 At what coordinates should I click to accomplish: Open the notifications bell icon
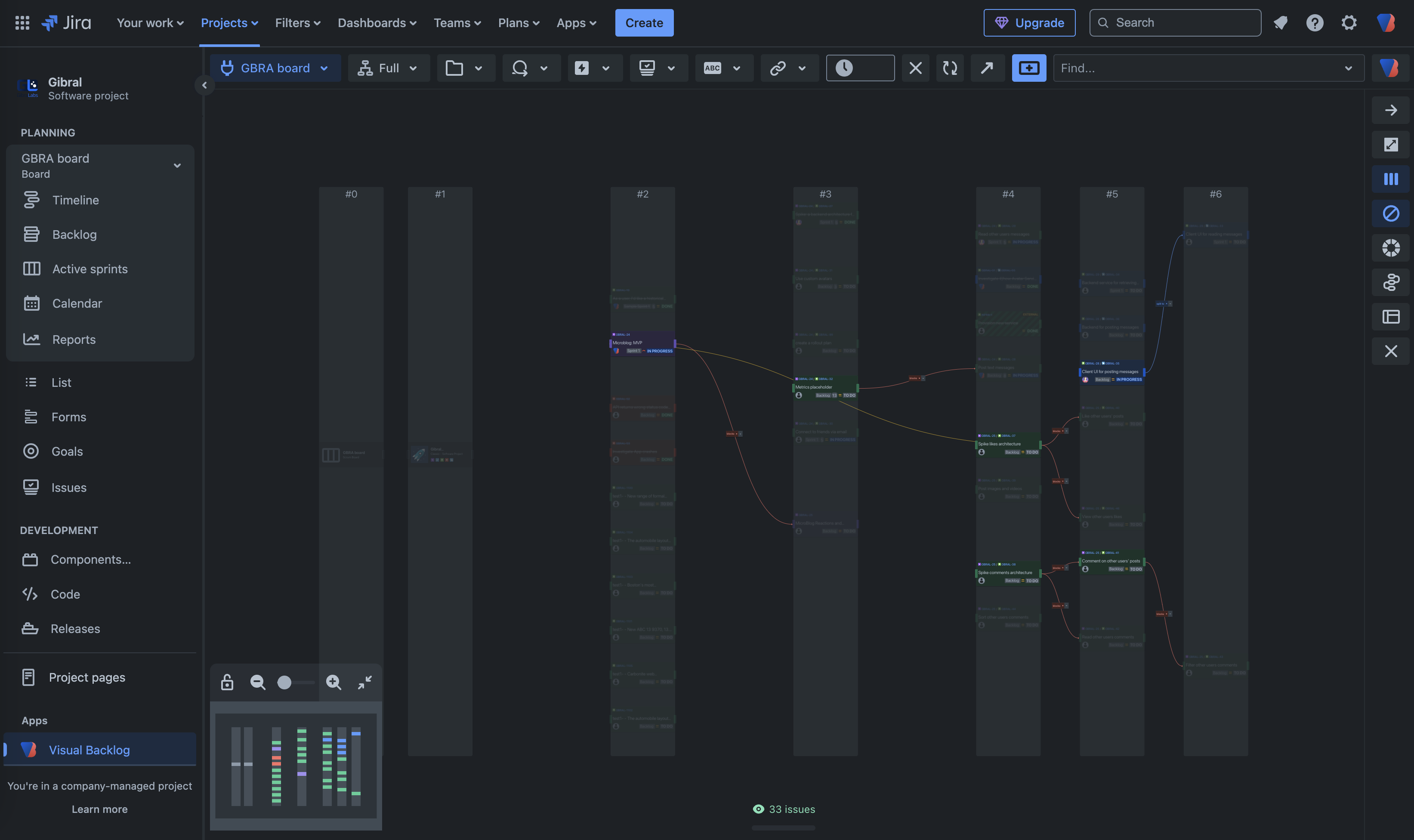[x=1281, y=23]
